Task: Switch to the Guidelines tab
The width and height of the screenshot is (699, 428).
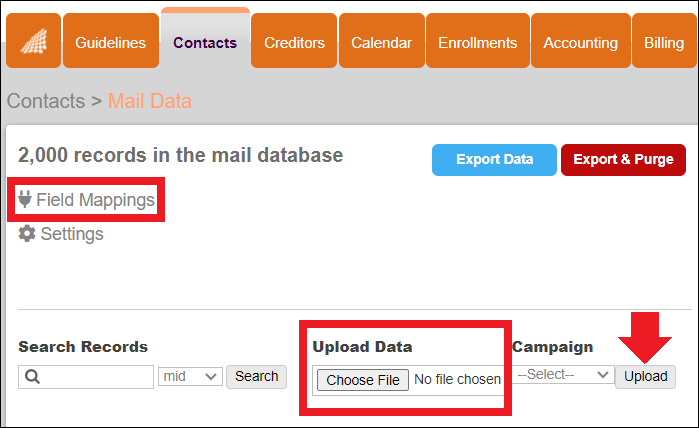Action: click(111, 41)
